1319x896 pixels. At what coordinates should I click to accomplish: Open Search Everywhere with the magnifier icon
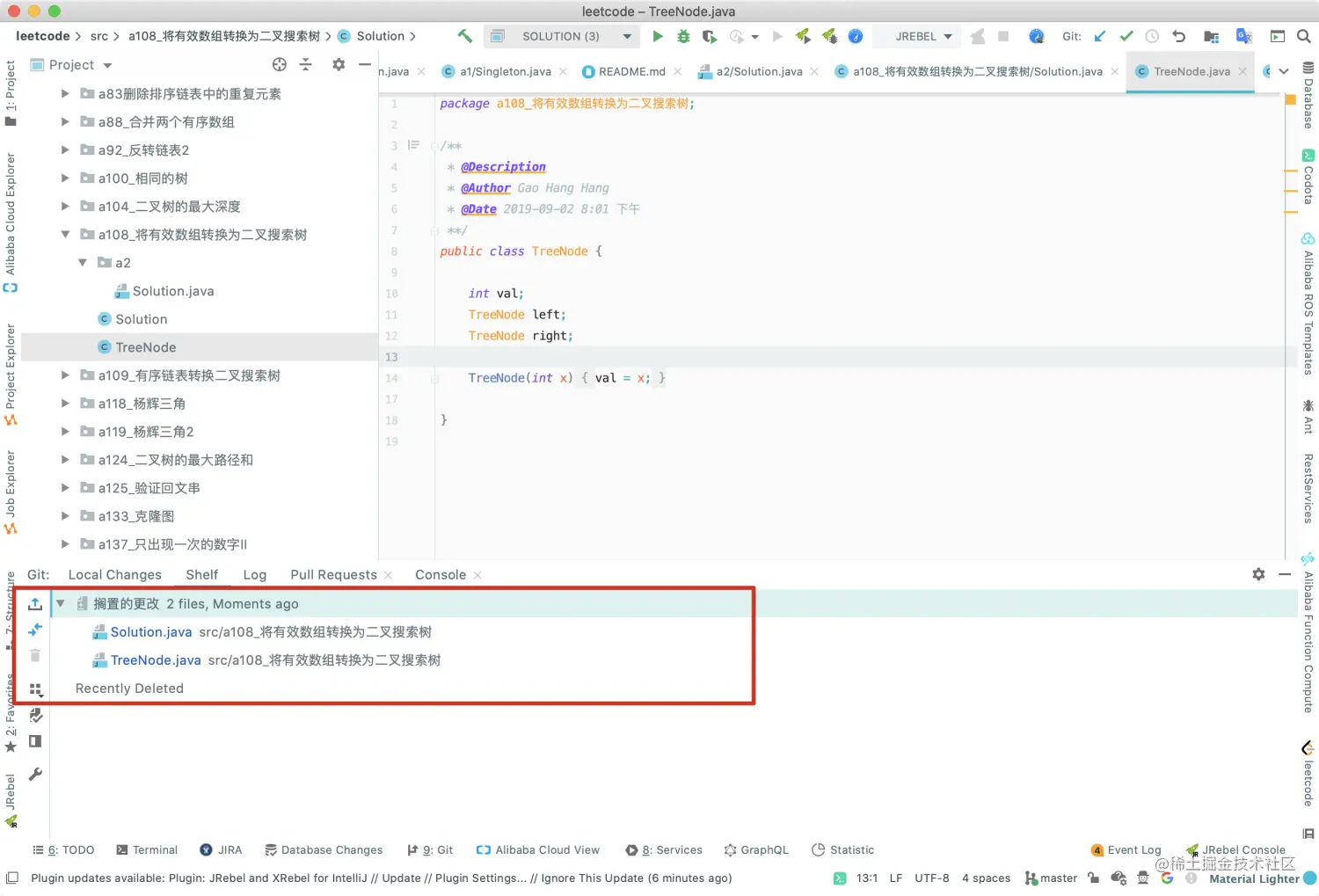point(1305,36)
